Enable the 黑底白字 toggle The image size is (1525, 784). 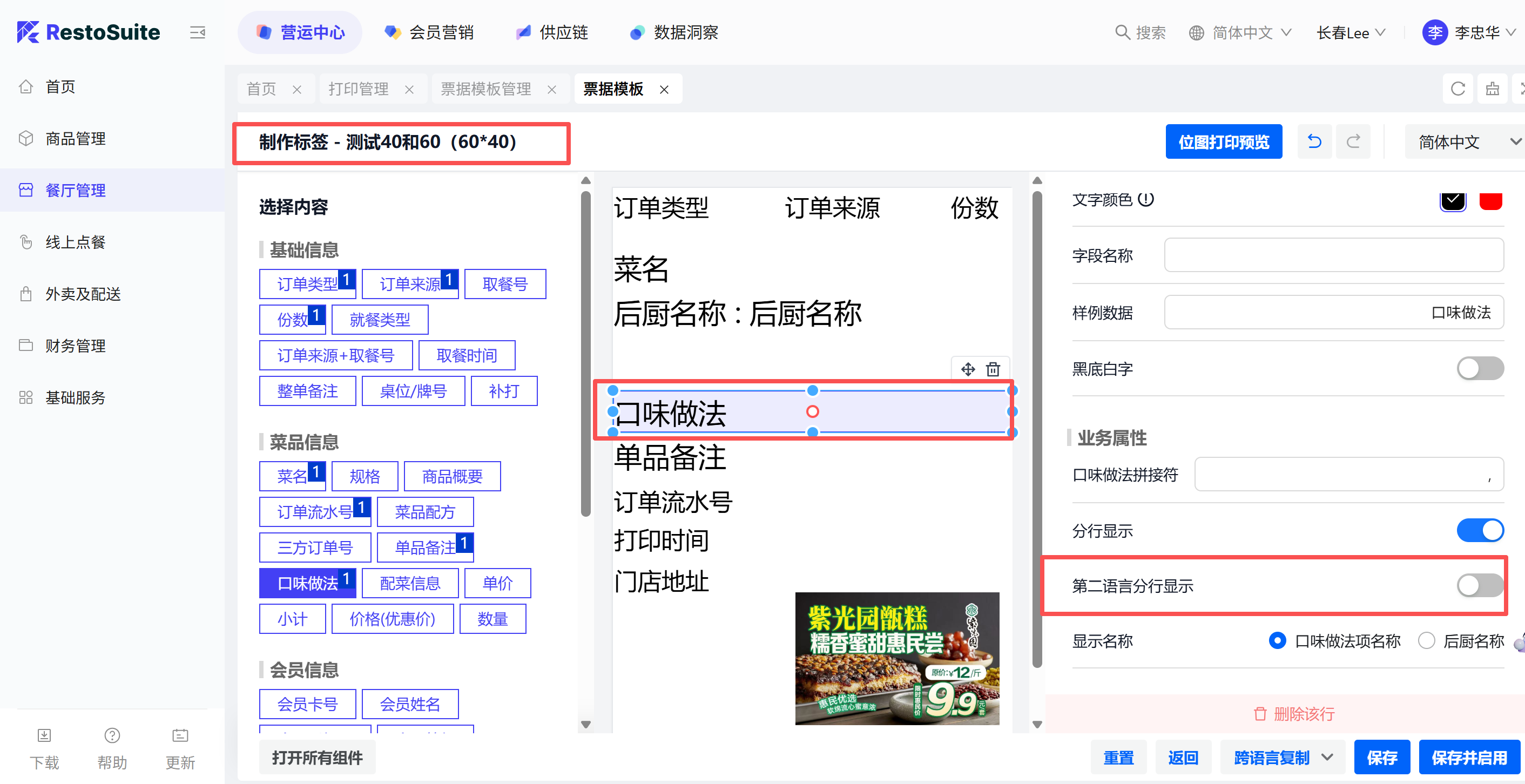1480,368
